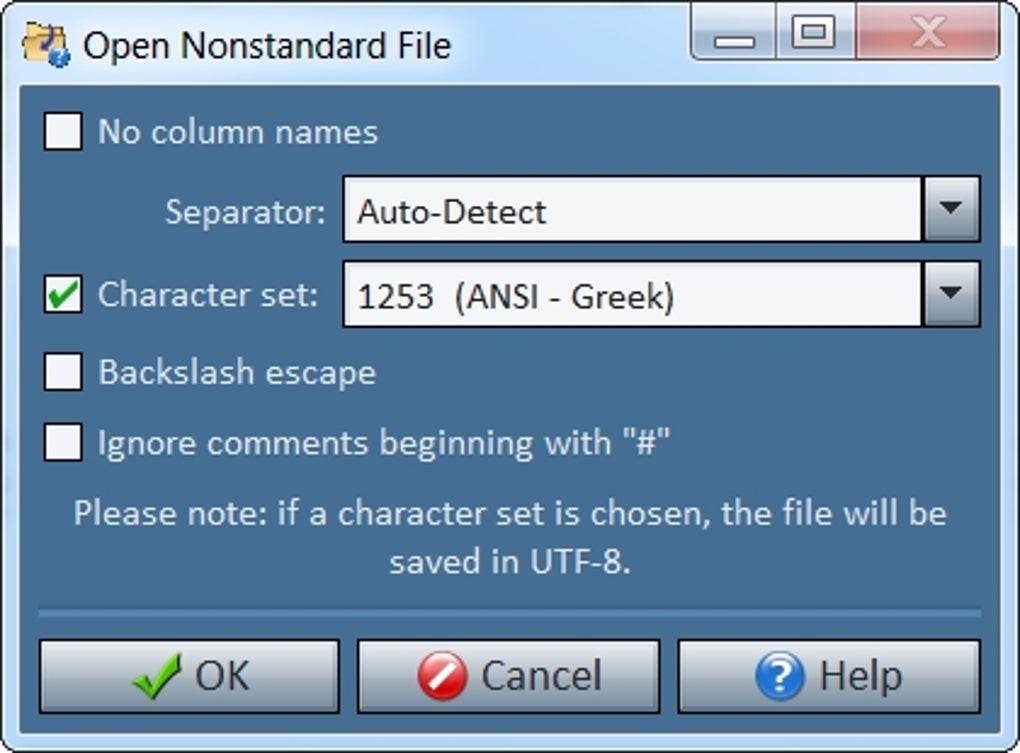Close the dialog with the X button
Viewport: 1020px width, 753px height.
[x=928, y=33]
